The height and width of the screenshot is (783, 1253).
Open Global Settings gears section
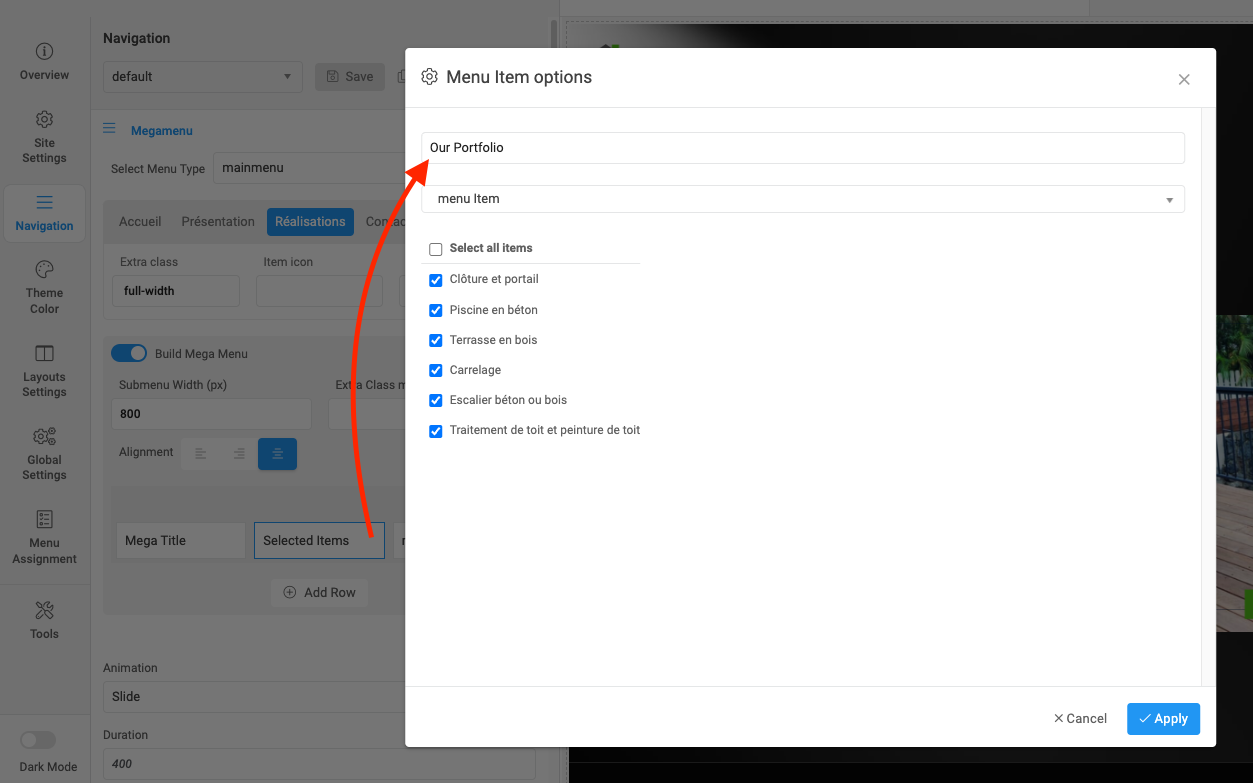(44, 454)
